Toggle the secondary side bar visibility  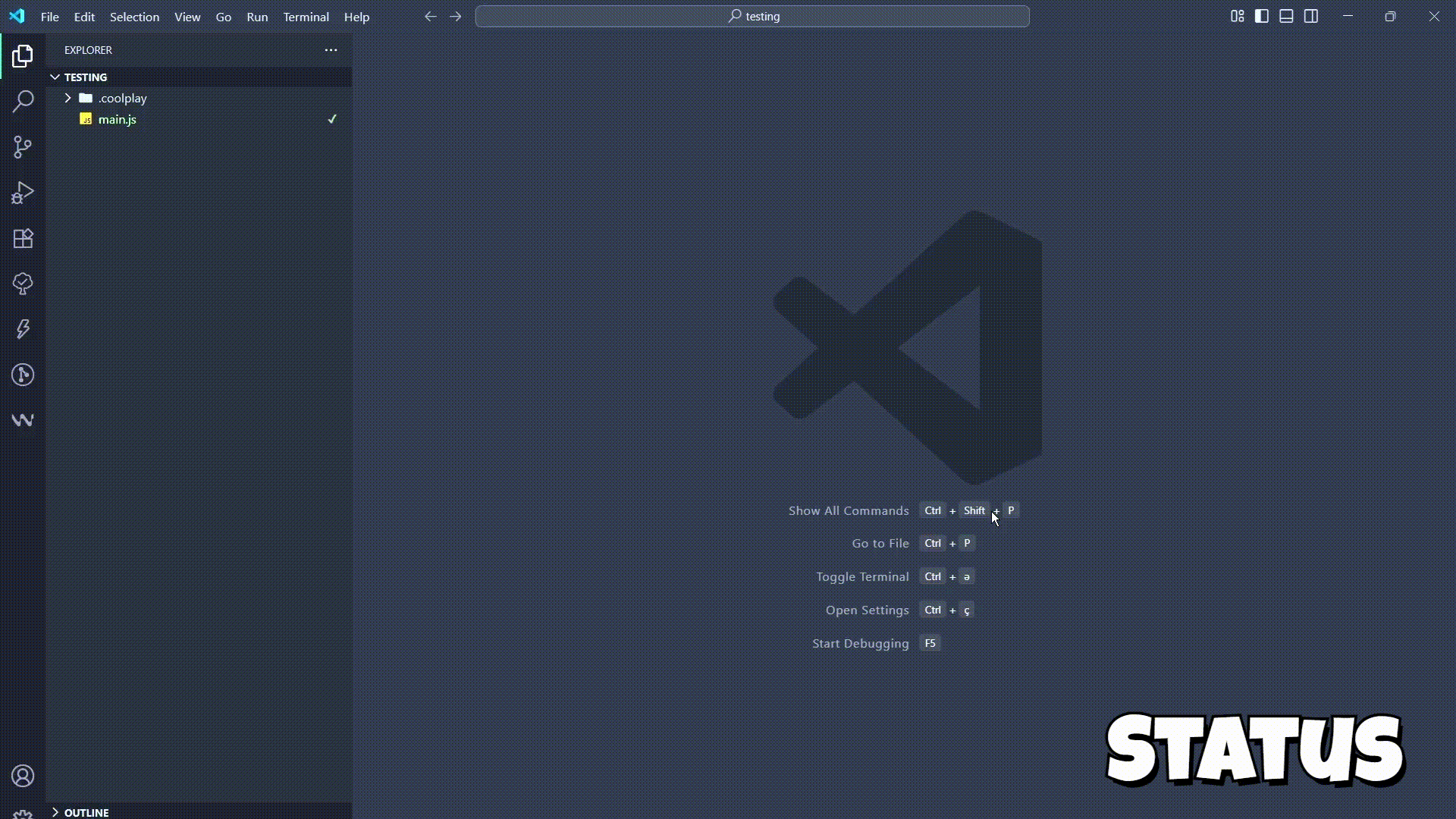coord(1310,16)
